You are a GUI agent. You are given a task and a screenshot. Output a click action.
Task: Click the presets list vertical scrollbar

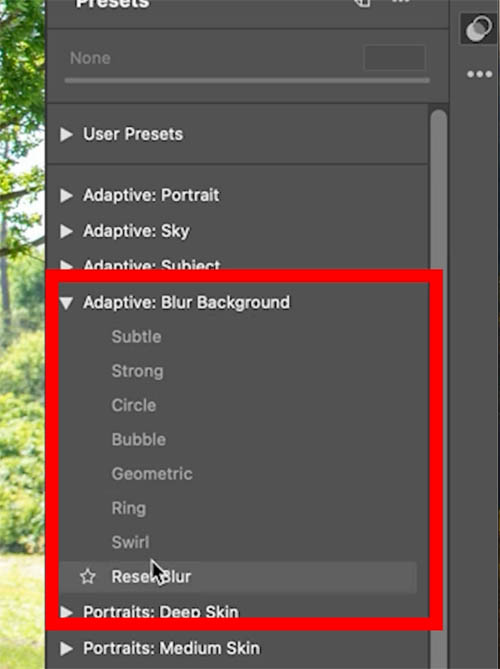click(x=439, y=384)
